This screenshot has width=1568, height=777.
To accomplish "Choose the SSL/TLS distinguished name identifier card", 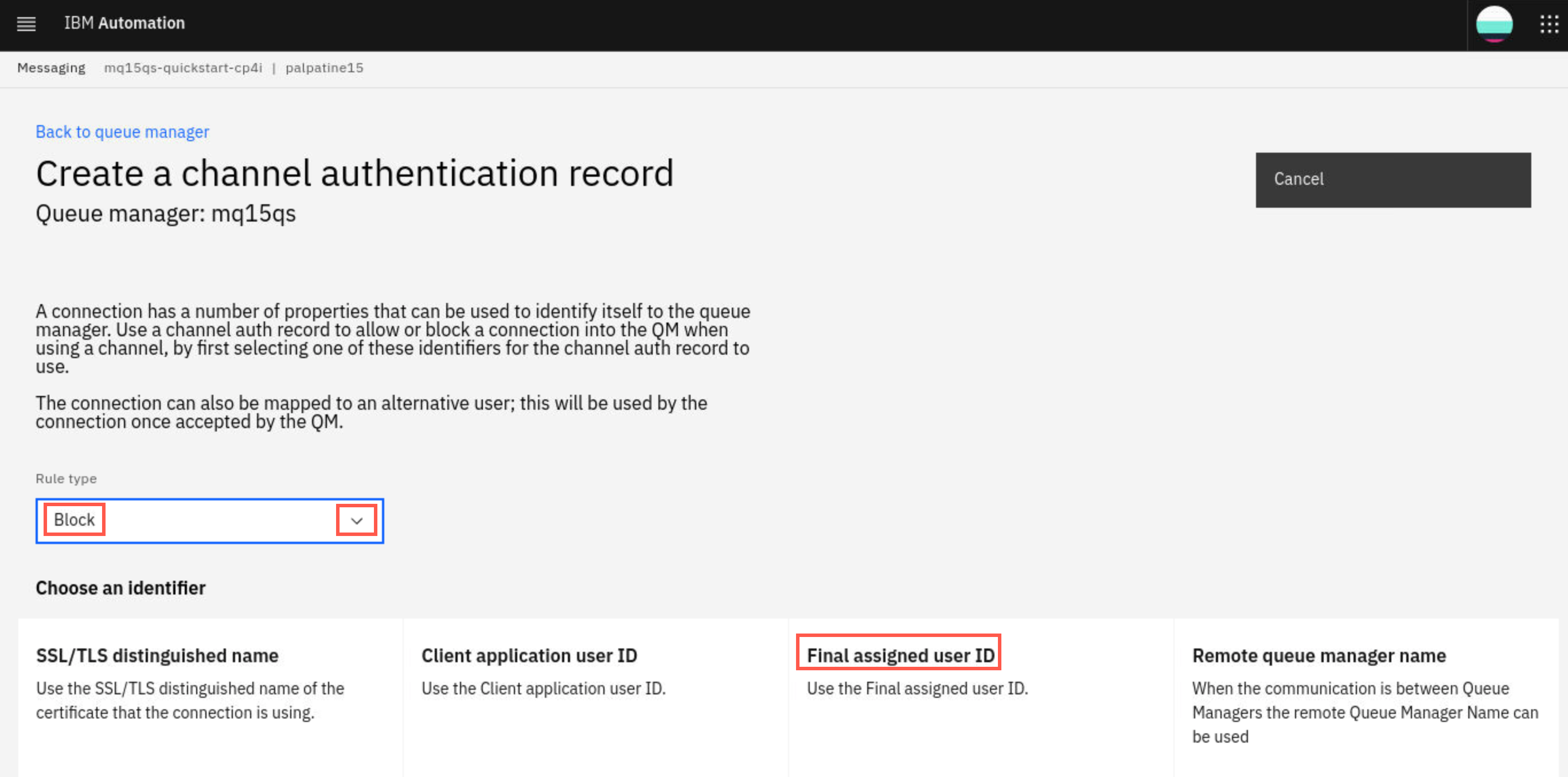I will coord(210,697).
